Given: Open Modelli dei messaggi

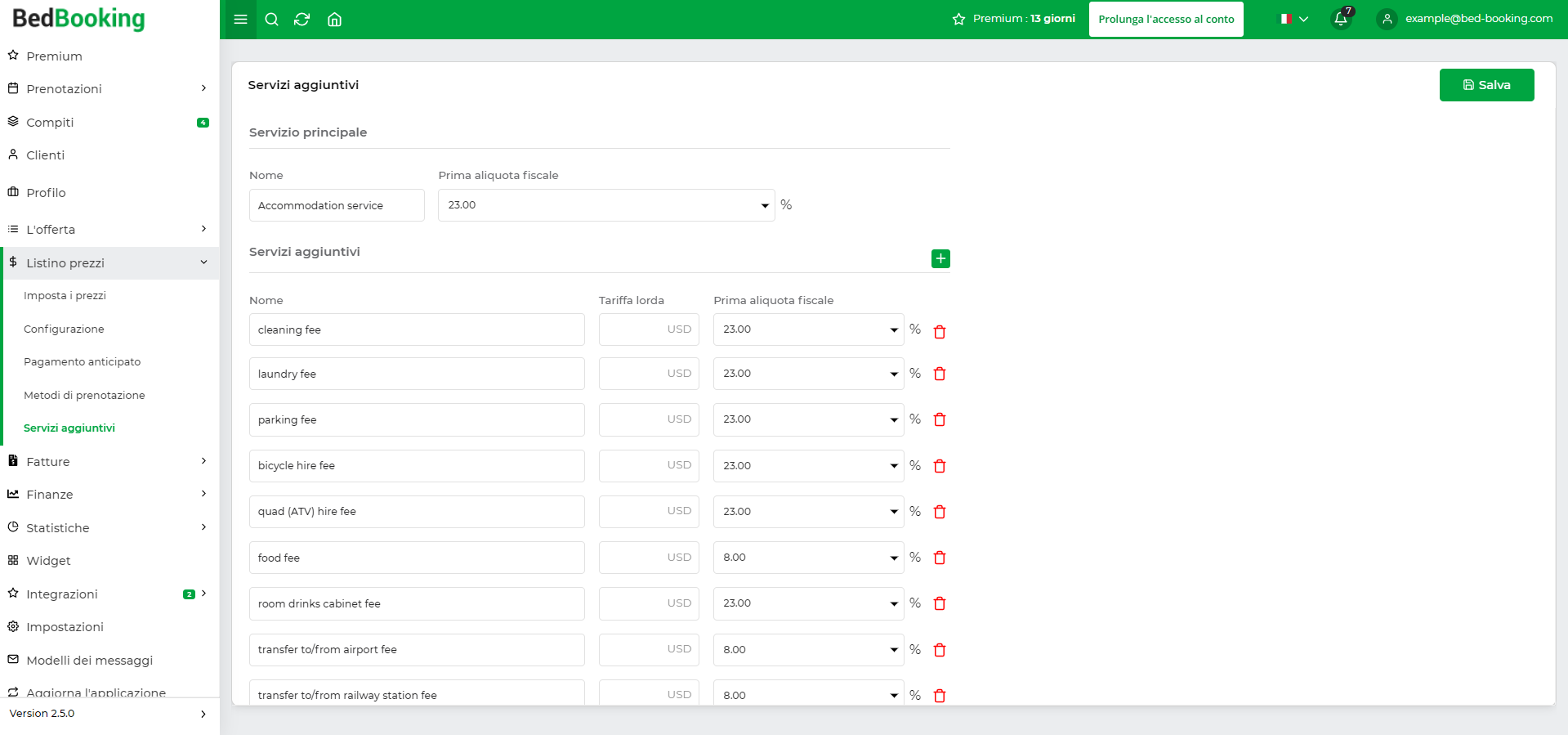Looking at the screenshot, I should [109, 660].
